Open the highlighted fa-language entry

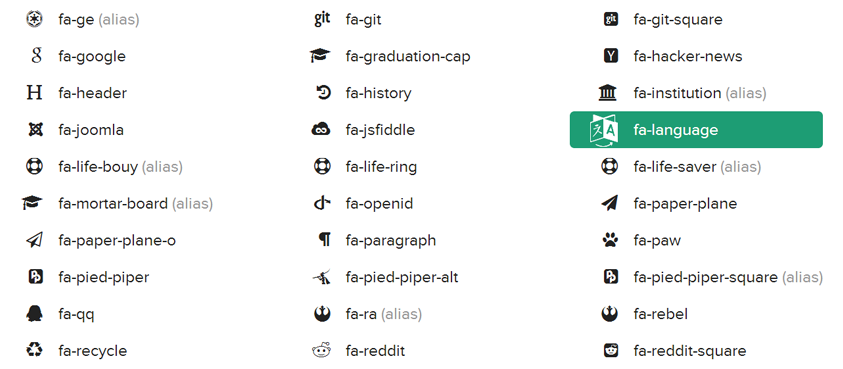[696, 130]
